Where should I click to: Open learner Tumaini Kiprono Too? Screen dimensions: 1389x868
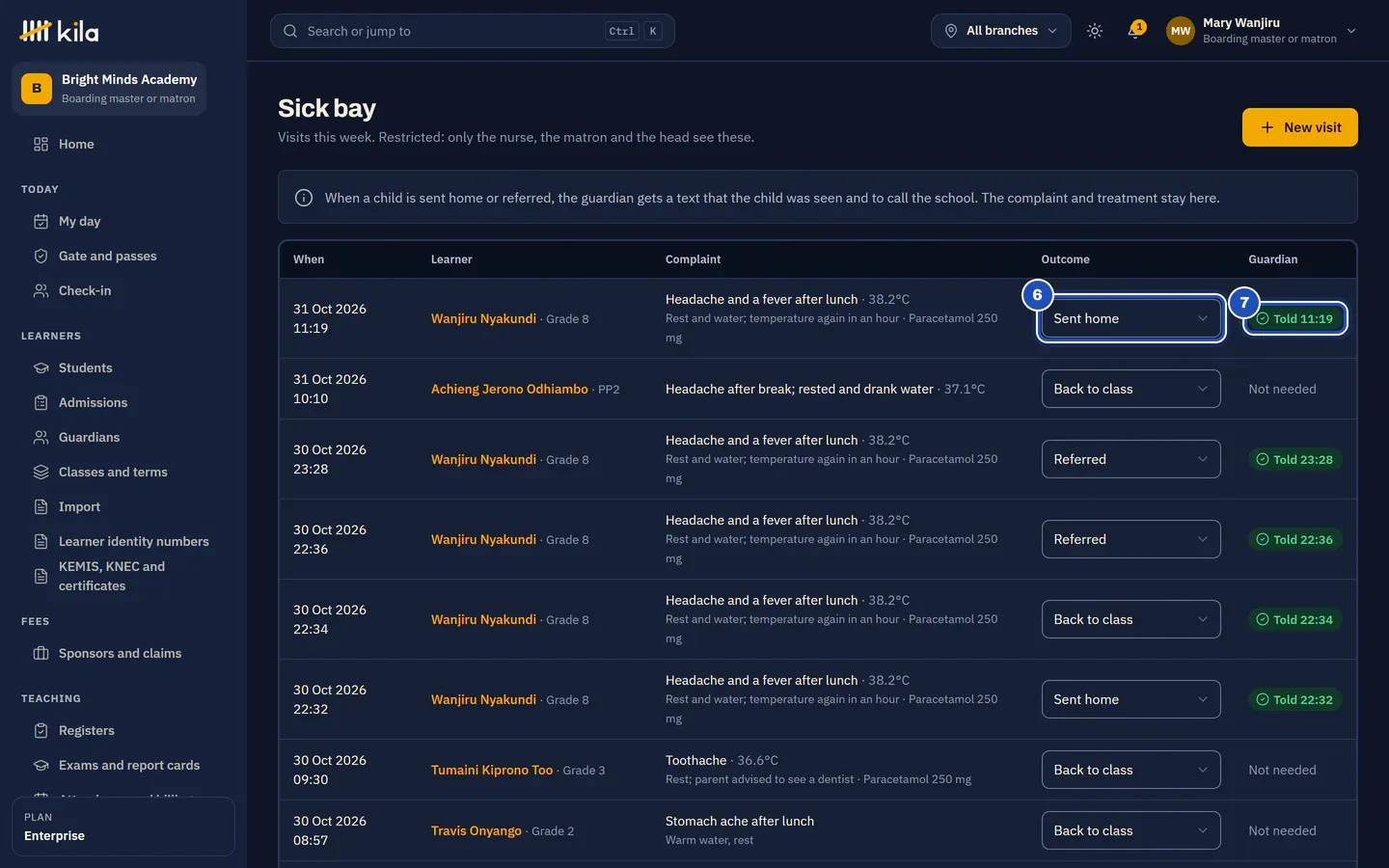pyautogui.click(x=492, y=770)
